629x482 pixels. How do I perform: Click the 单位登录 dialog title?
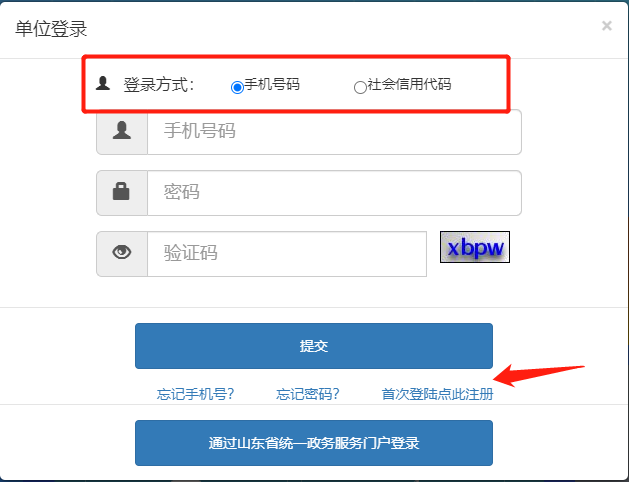point(51,29)
